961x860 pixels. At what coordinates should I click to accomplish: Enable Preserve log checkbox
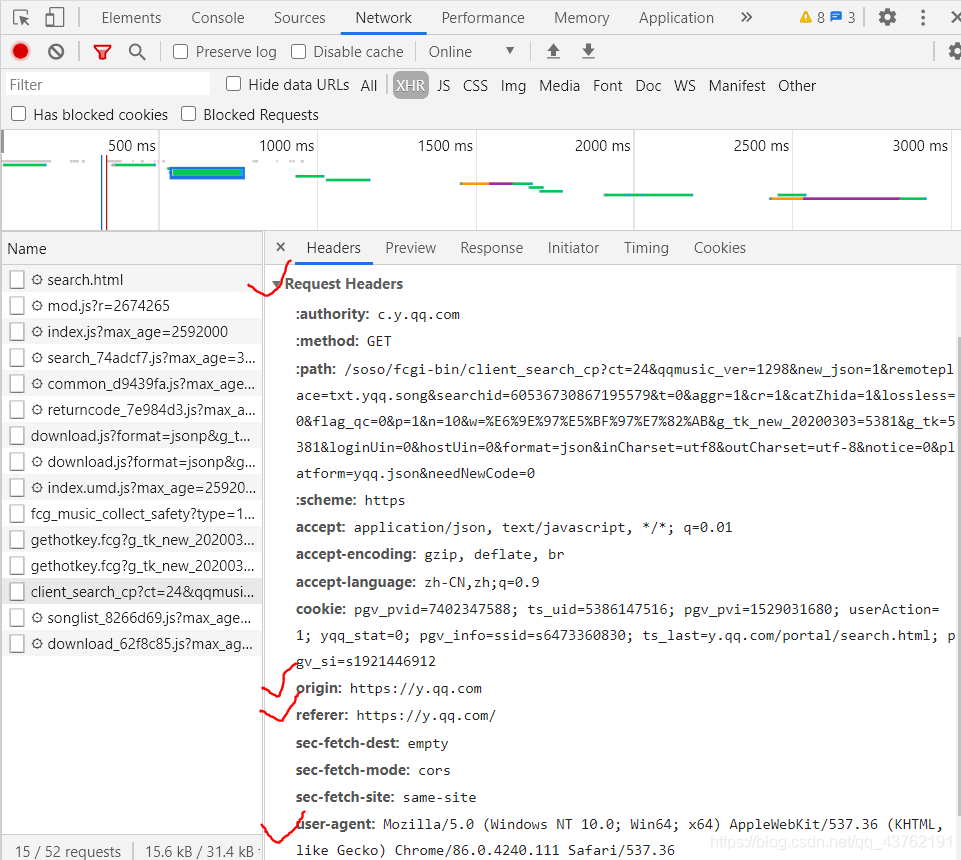click(x=180, y=51)
